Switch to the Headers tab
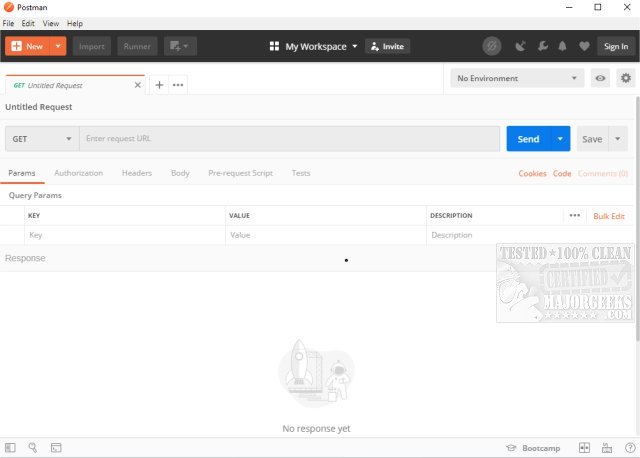This screenshot has height=458, width=640. (137, 173)
